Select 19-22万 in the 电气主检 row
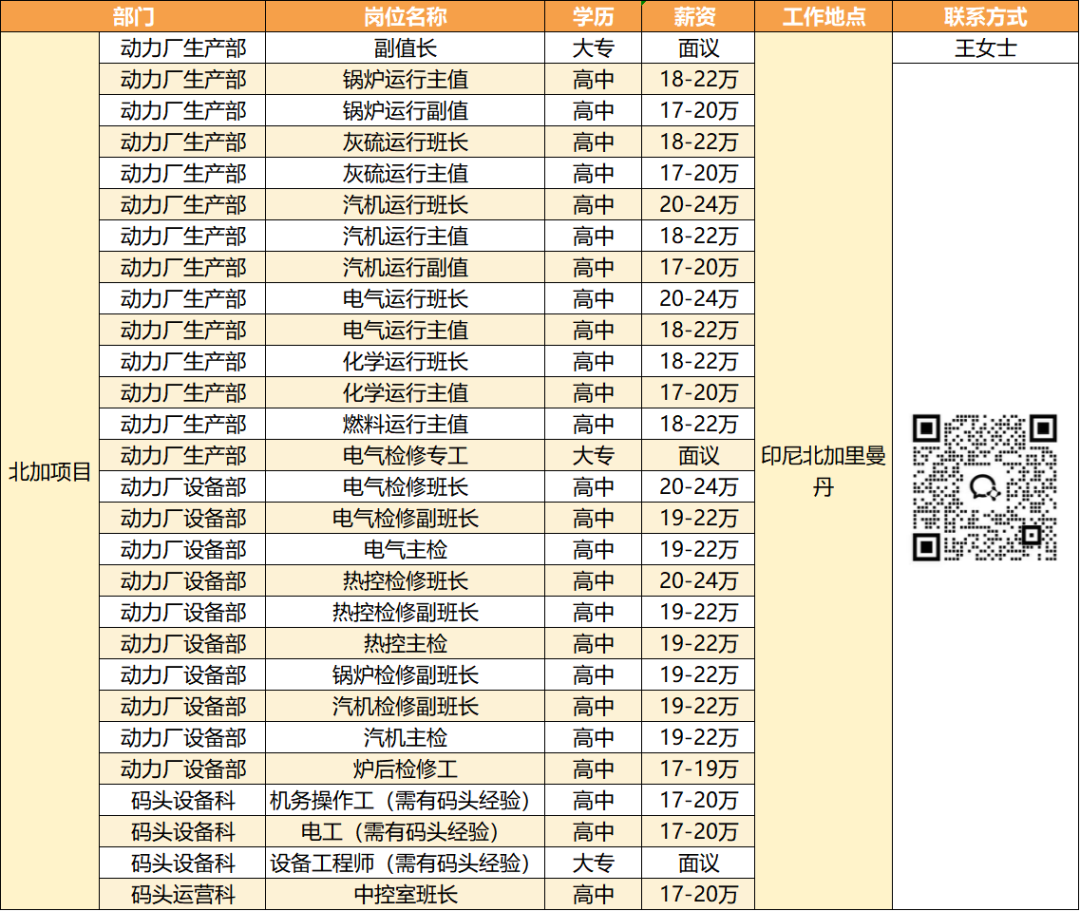The width and height of the screenshot is (1080, 911). 698,549
